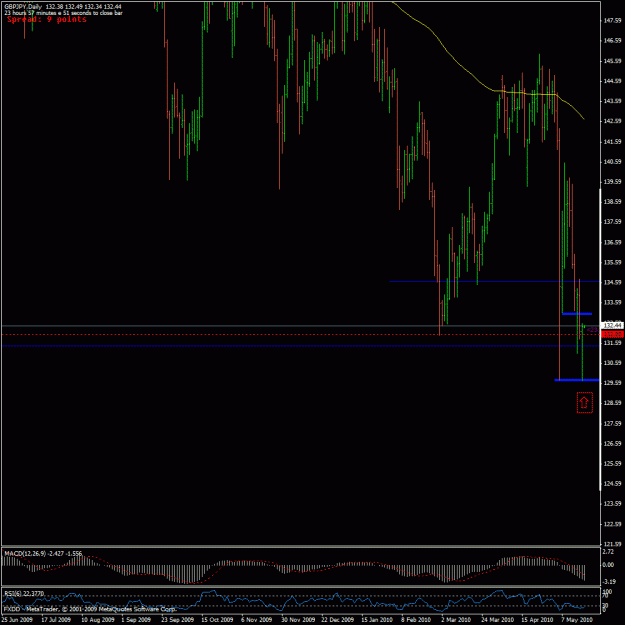
Task: Click the 25 Jun 2009 date label
Action: coord(16,620)
